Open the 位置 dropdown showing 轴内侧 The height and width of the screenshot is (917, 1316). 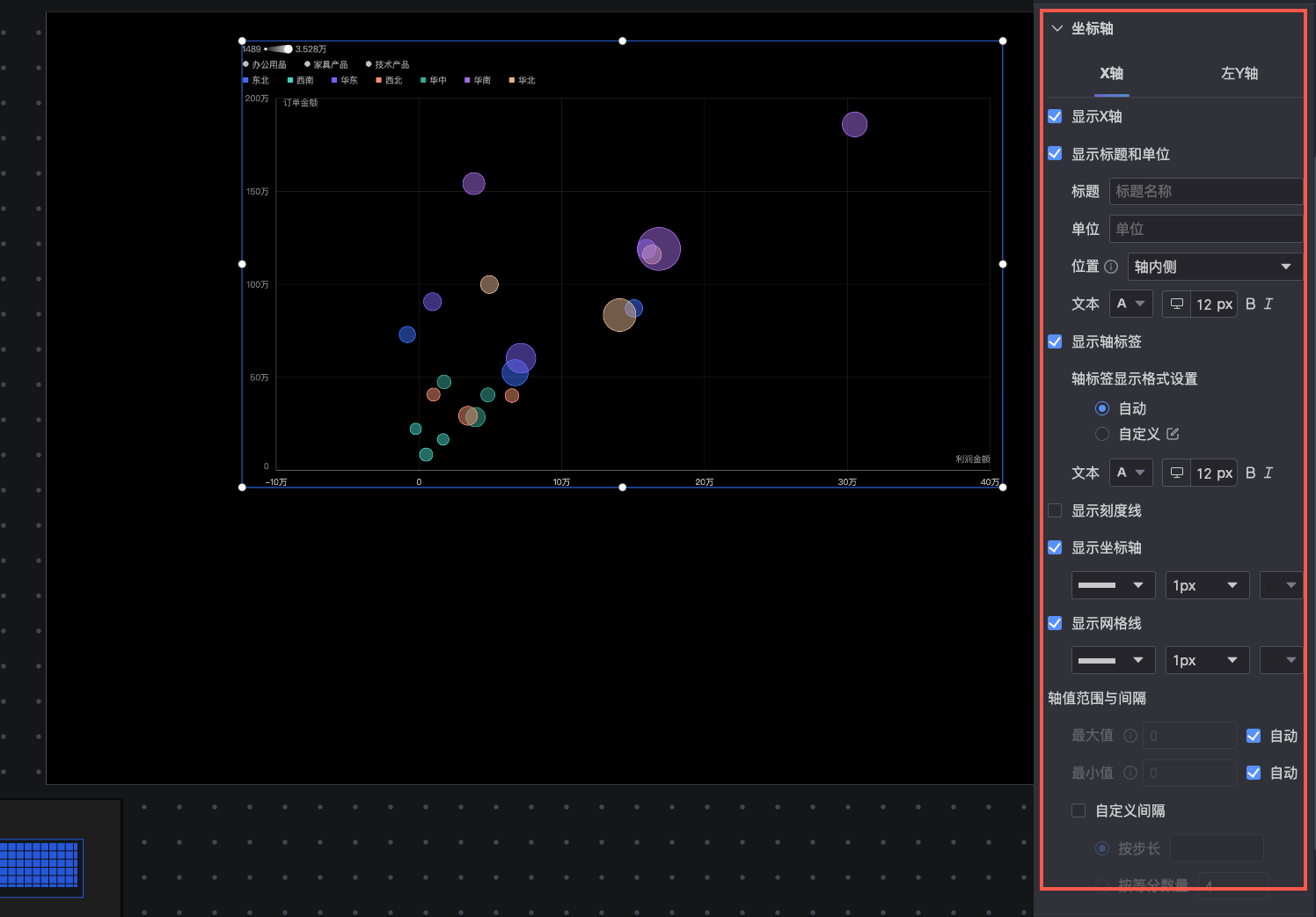click(x=1214, y=267)
